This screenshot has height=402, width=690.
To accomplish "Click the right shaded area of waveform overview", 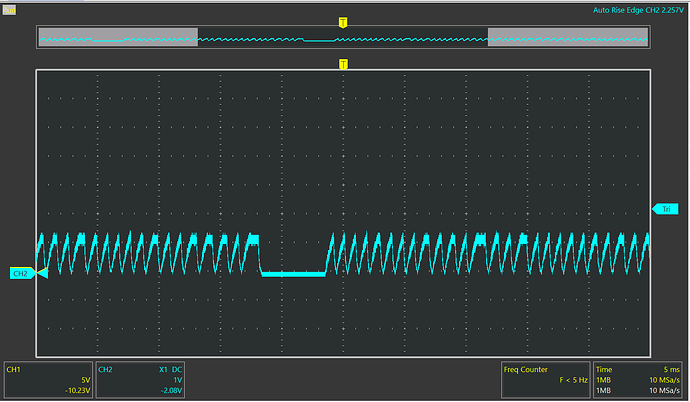I will 567,37.
